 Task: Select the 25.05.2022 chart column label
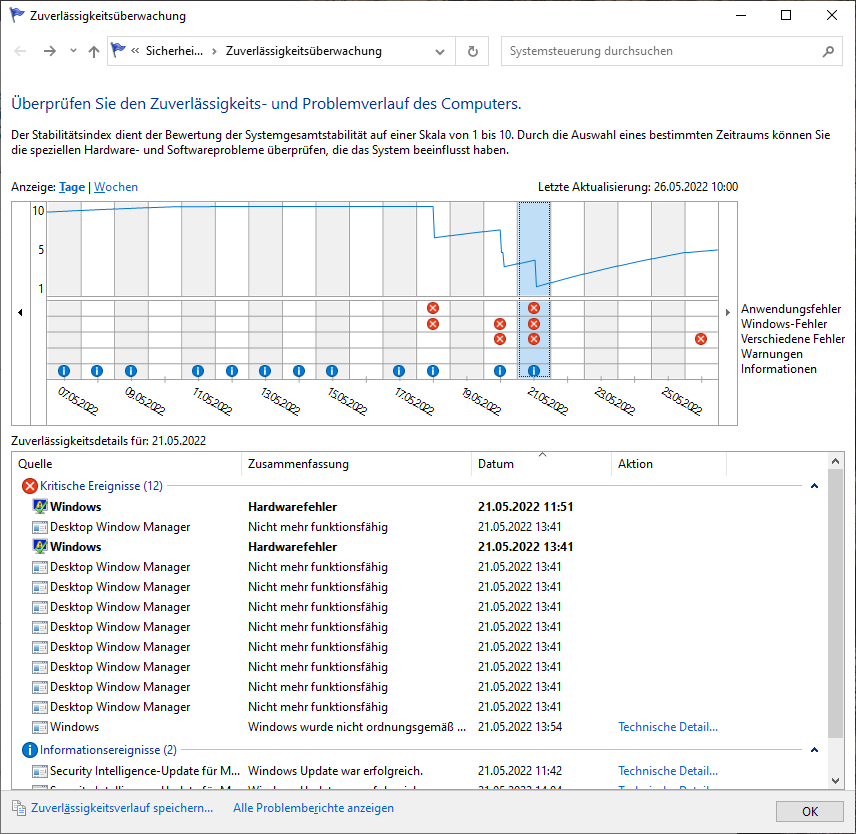point(682,401)
